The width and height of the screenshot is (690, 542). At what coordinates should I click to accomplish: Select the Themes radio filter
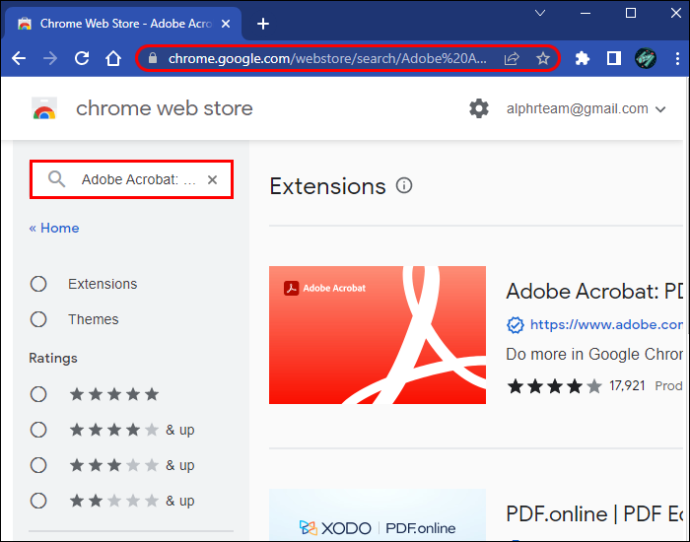click(x=38, y=319)
